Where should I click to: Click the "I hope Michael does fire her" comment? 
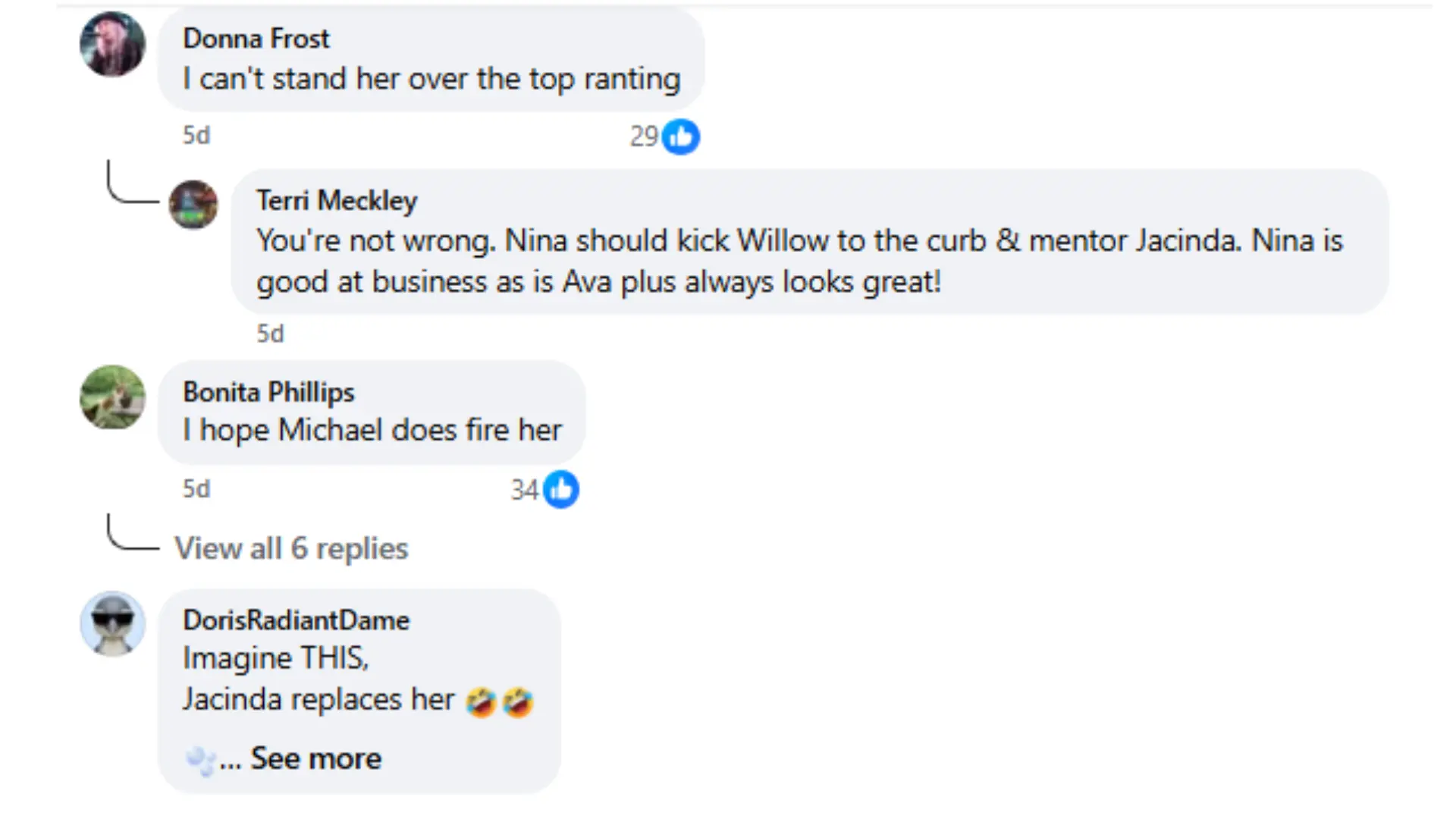(372, 431)
